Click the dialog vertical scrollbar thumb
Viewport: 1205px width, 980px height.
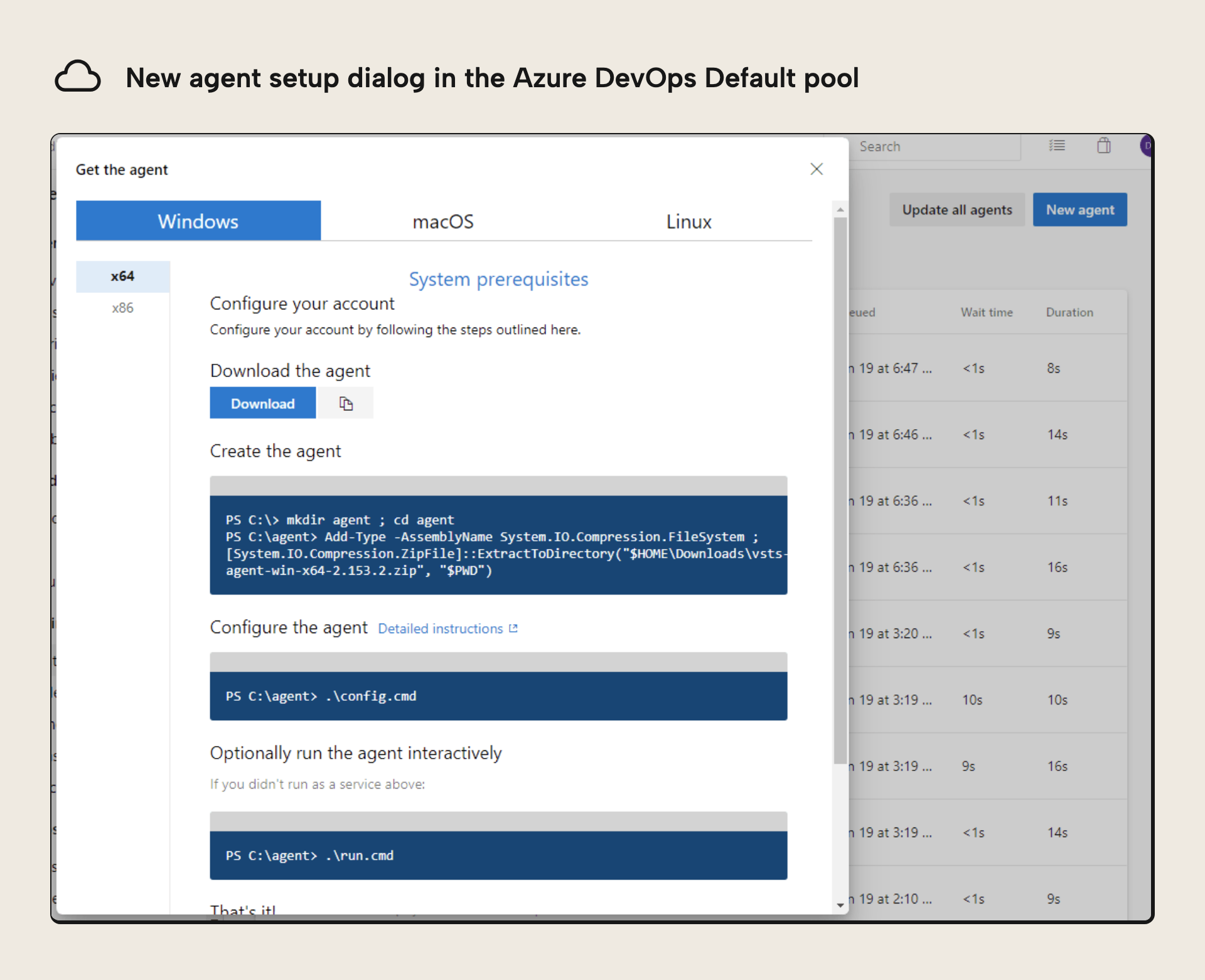pyautogui.click(x=840, y=491)
